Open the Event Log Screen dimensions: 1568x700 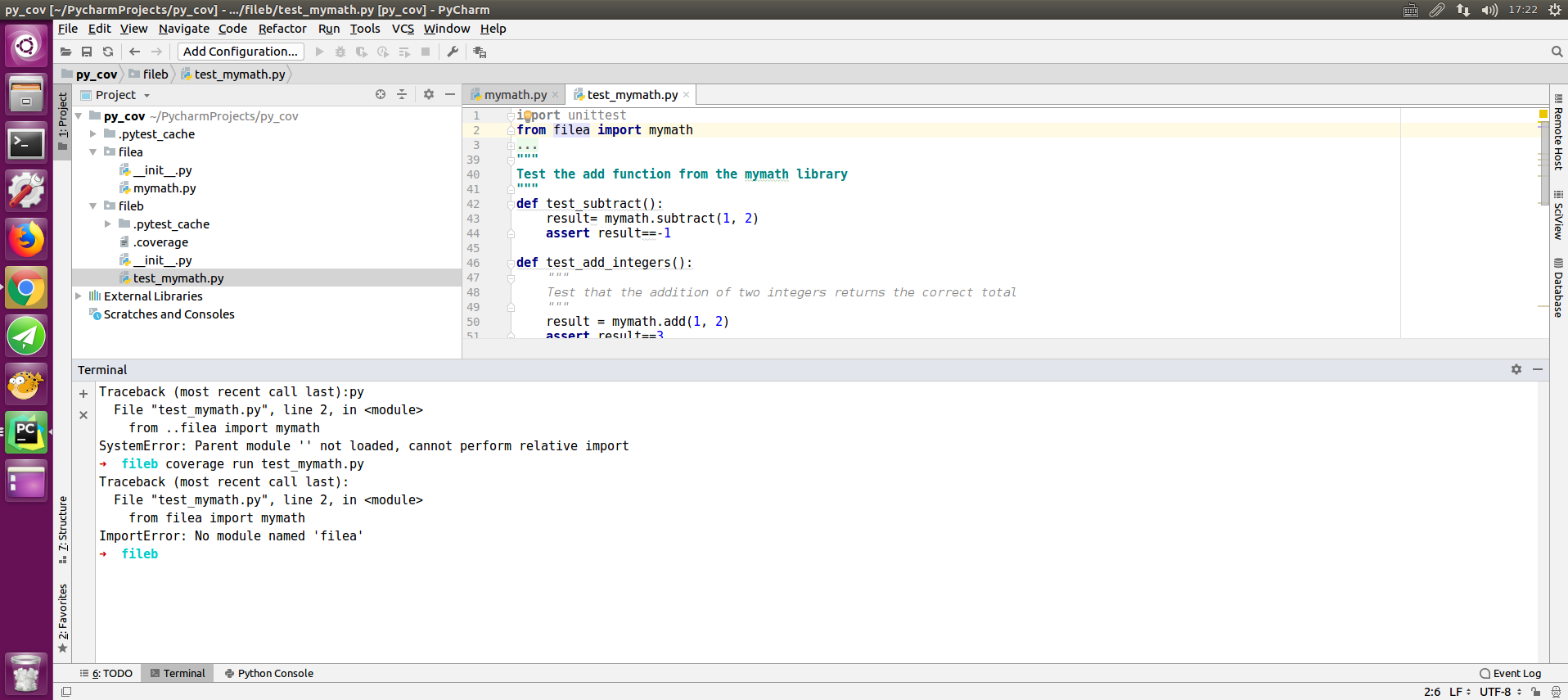tap(1510, 674)
